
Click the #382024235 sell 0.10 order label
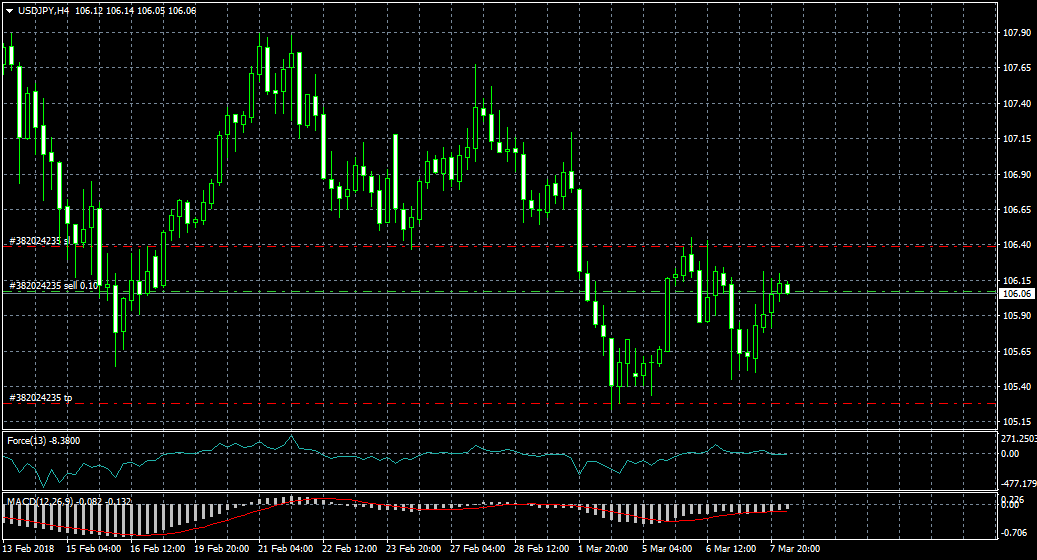pyautogui.click(x=54, y=286)
